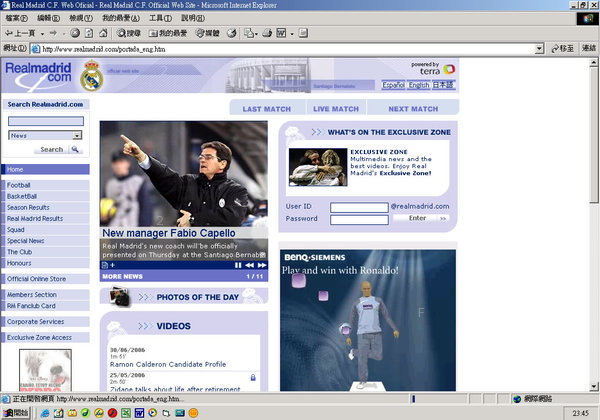
Task: Launch Internet Explorer from quick launch
Action: [x=45, y=413]
